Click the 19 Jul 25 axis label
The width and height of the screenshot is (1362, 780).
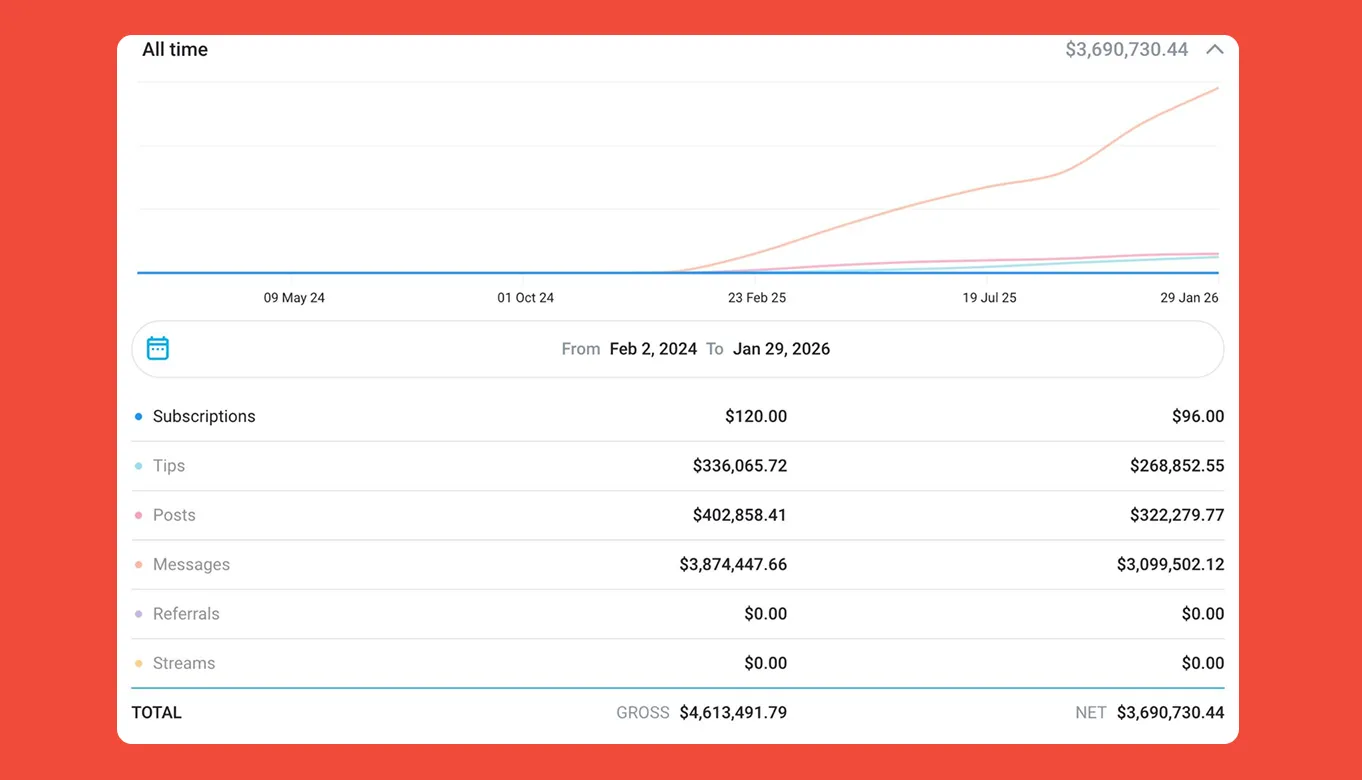pyautogui.click(x=989, y=298)
